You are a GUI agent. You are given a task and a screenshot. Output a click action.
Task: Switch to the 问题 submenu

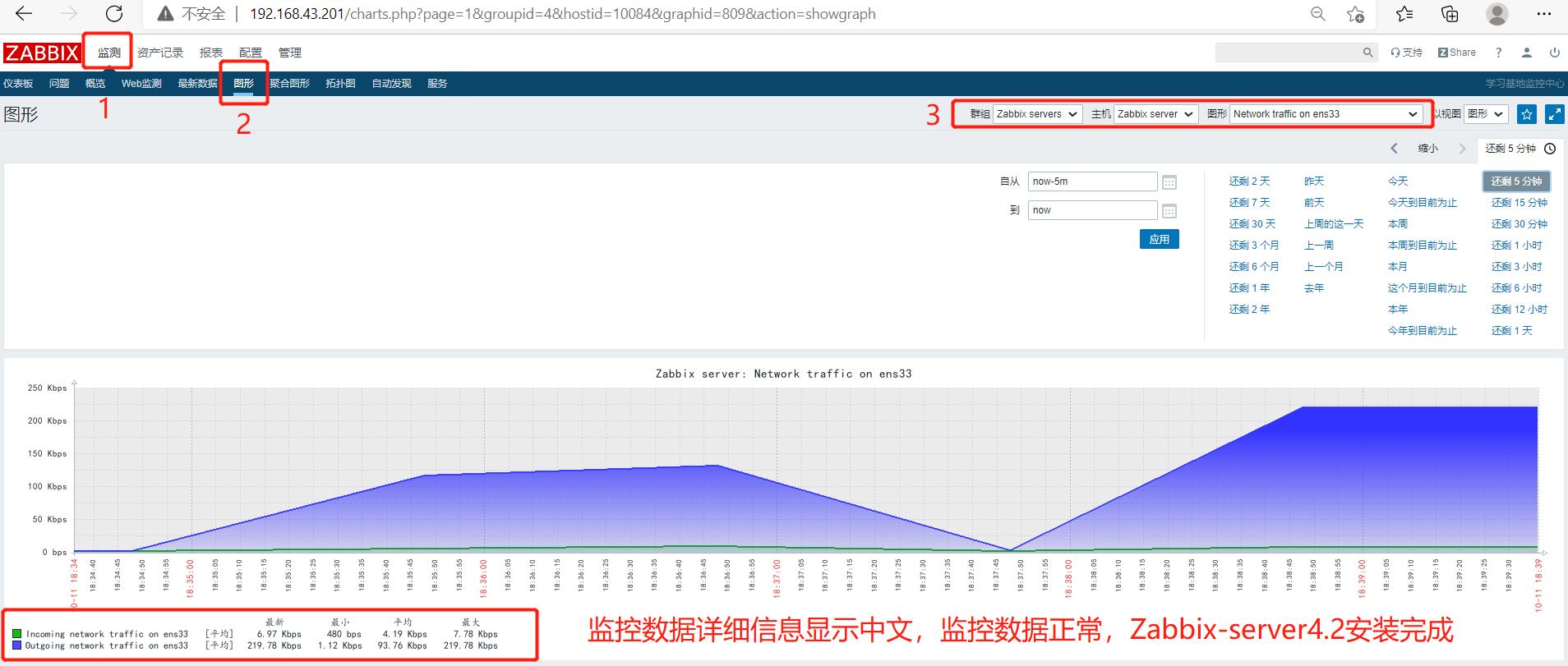click(59, 84)
